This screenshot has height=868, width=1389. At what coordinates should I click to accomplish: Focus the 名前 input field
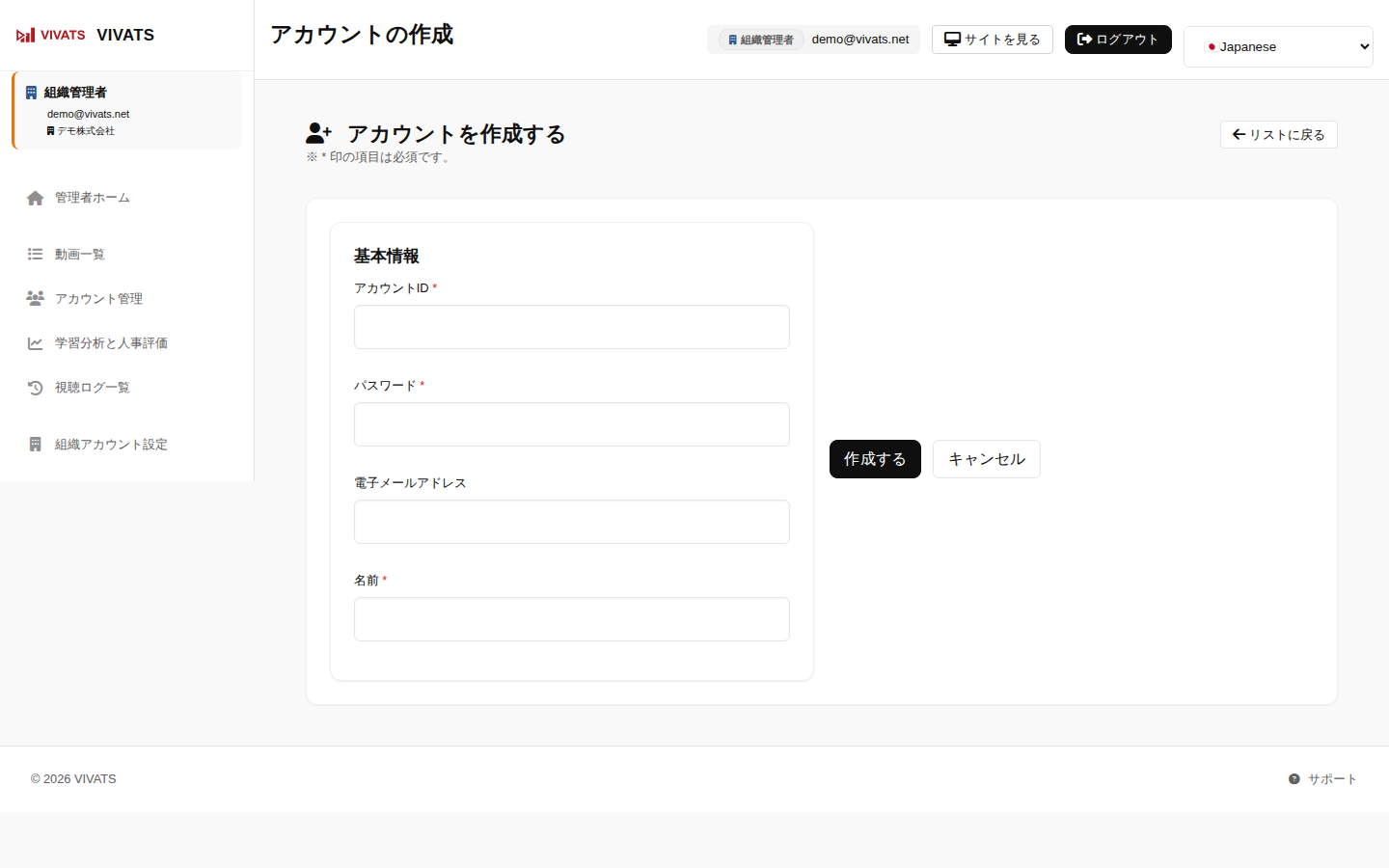point(572,619)
